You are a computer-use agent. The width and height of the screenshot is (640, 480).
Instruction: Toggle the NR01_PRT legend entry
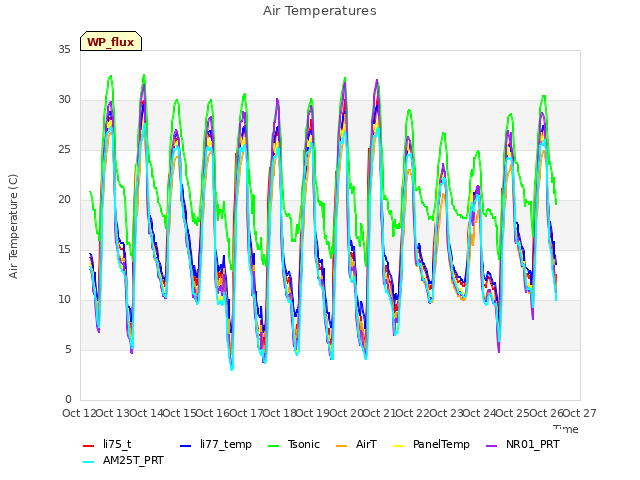point(522,444)
